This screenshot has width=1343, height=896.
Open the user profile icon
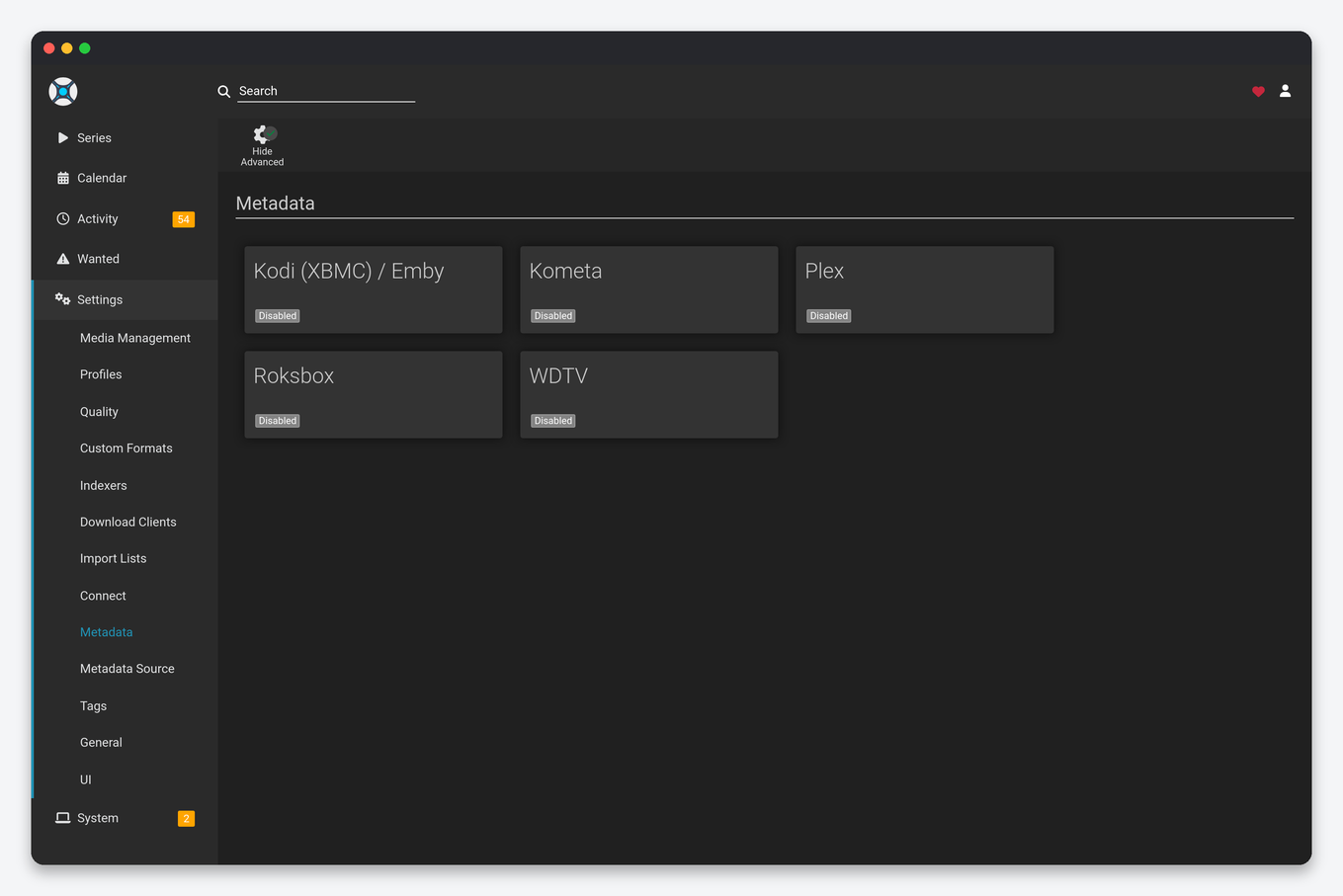click(1285, 91)
